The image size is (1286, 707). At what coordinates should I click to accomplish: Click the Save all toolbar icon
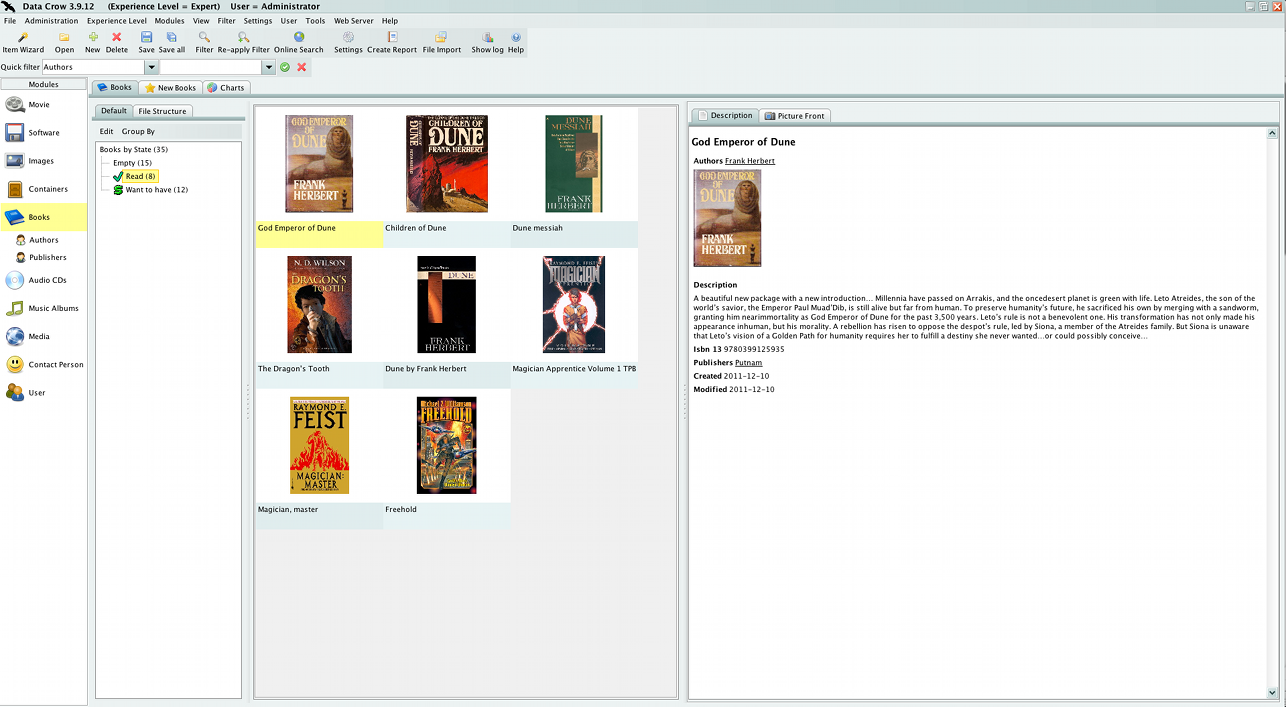172,42
